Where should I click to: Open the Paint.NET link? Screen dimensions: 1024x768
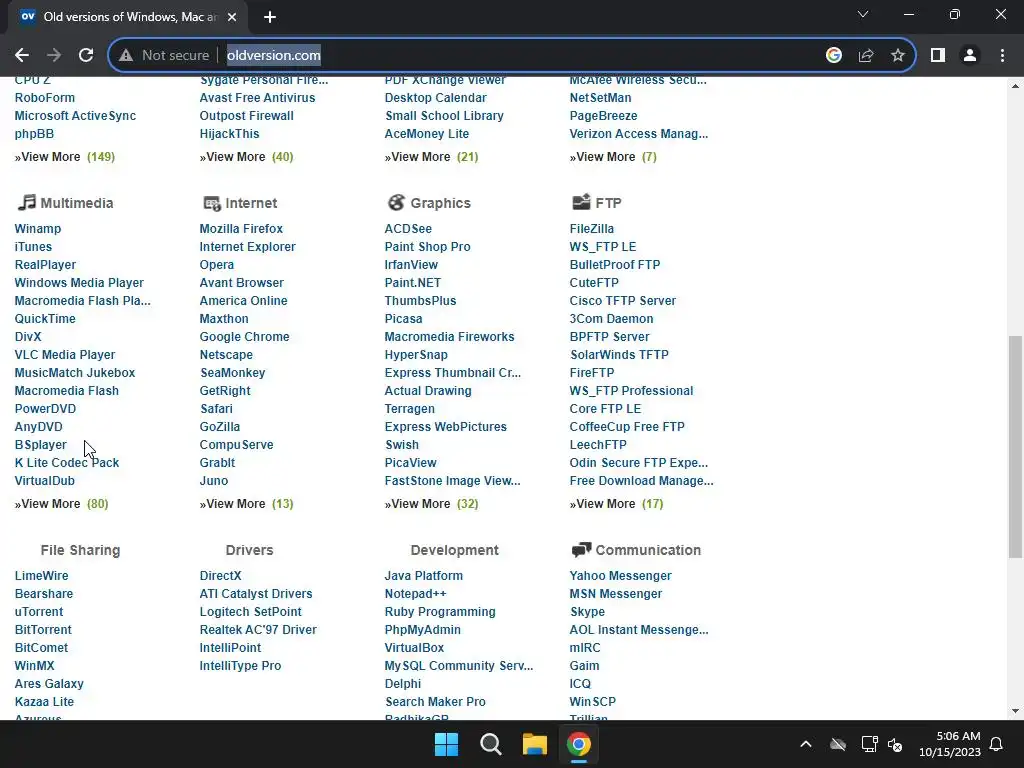point(413,283)
